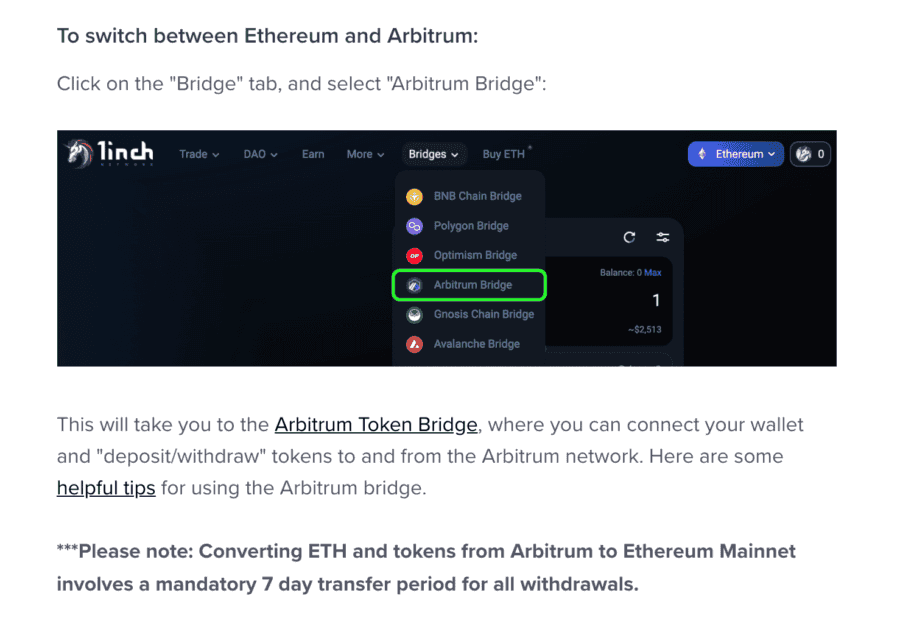Click the Arbitrum logo icon
Image resolution: width=900 pixels, height=621 pixels.
[x=414, y=285]
